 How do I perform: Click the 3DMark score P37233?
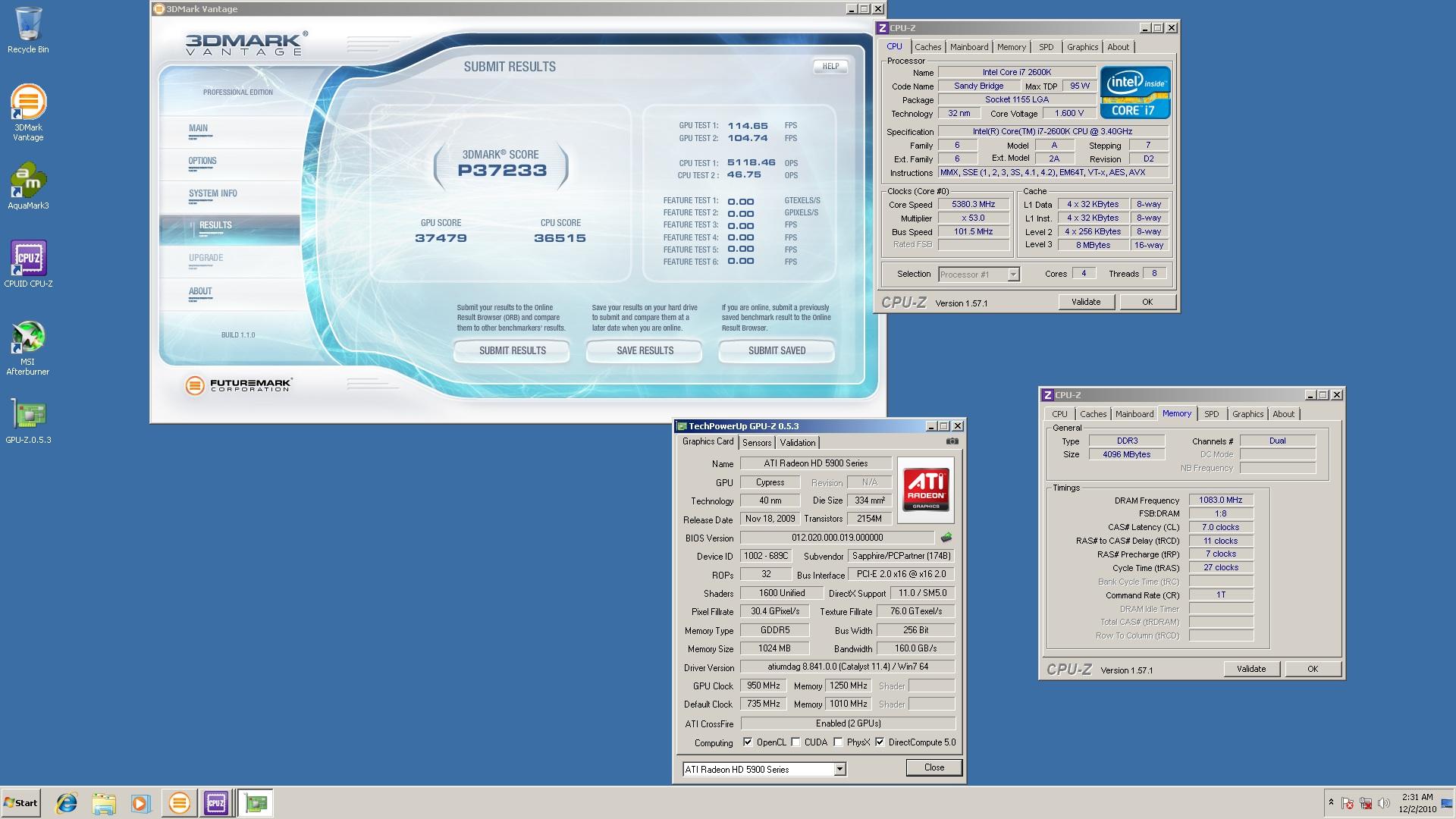(502, 171)
